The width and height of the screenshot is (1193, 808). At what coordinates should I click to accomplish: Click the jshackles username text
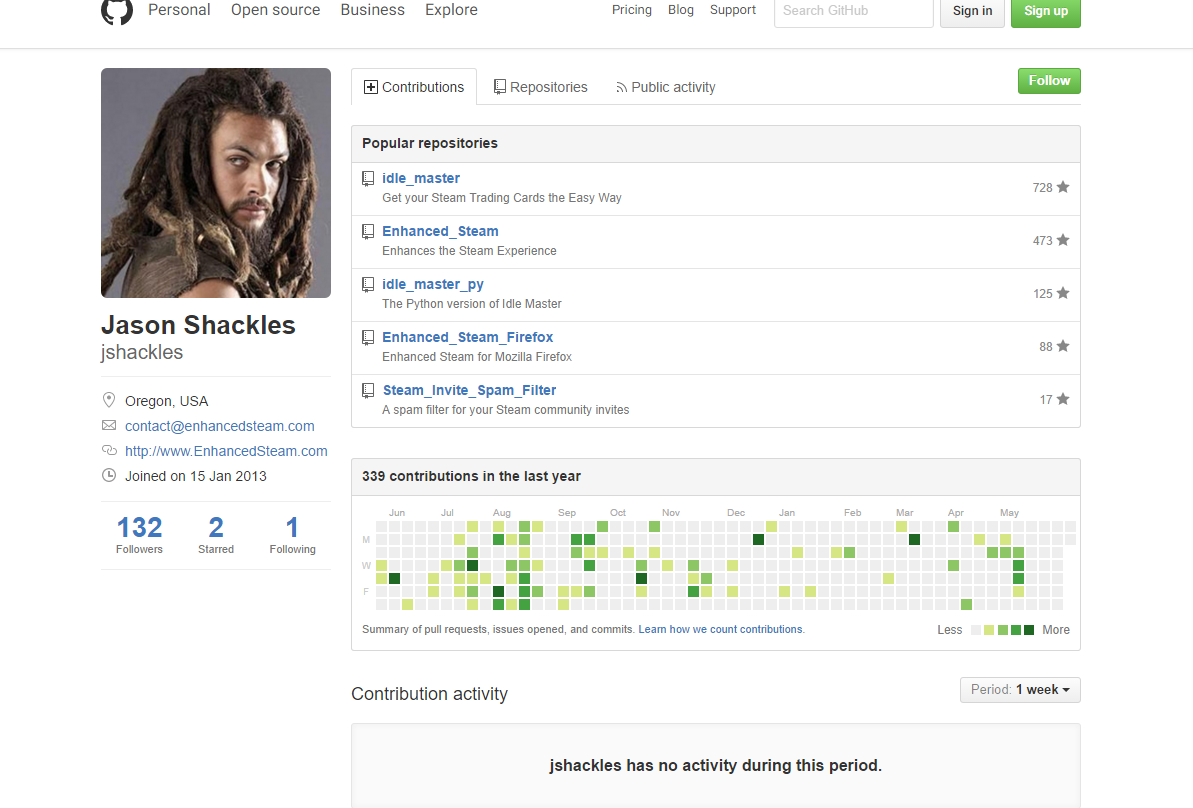pos(142,352)
